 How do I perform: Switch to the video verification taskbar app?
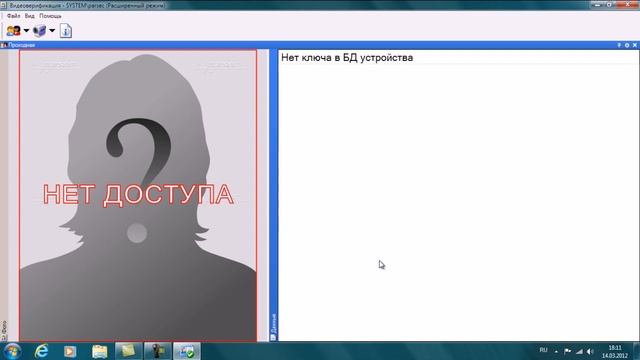[187, 351]
